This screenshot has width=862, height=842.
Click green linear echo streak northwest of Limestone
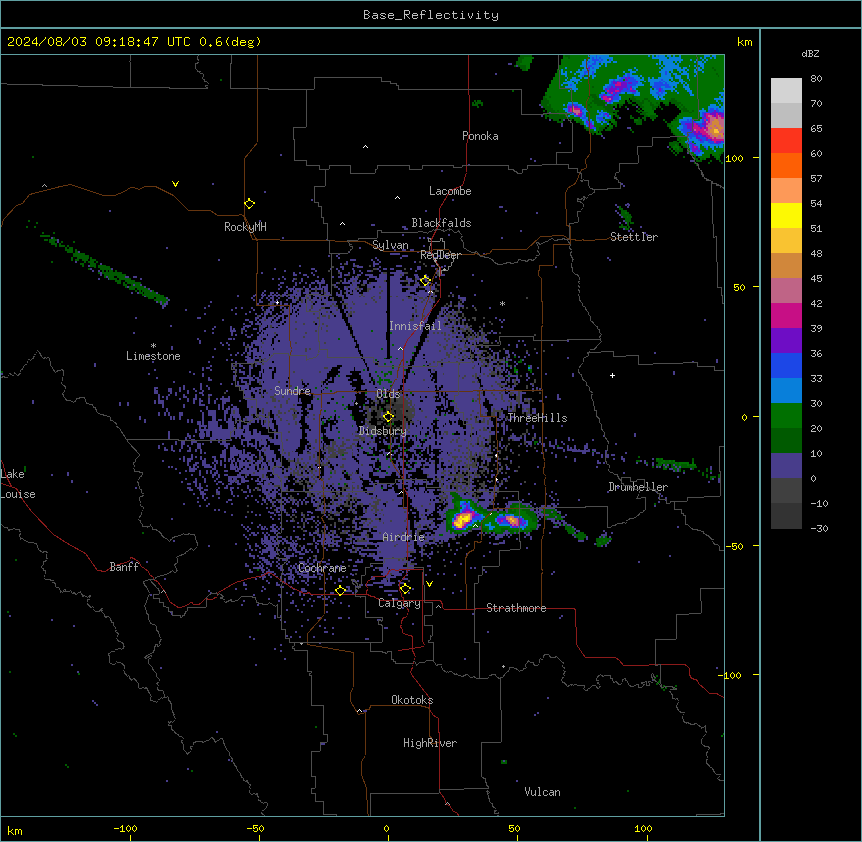pyautogui.click(x=104, y=268)
